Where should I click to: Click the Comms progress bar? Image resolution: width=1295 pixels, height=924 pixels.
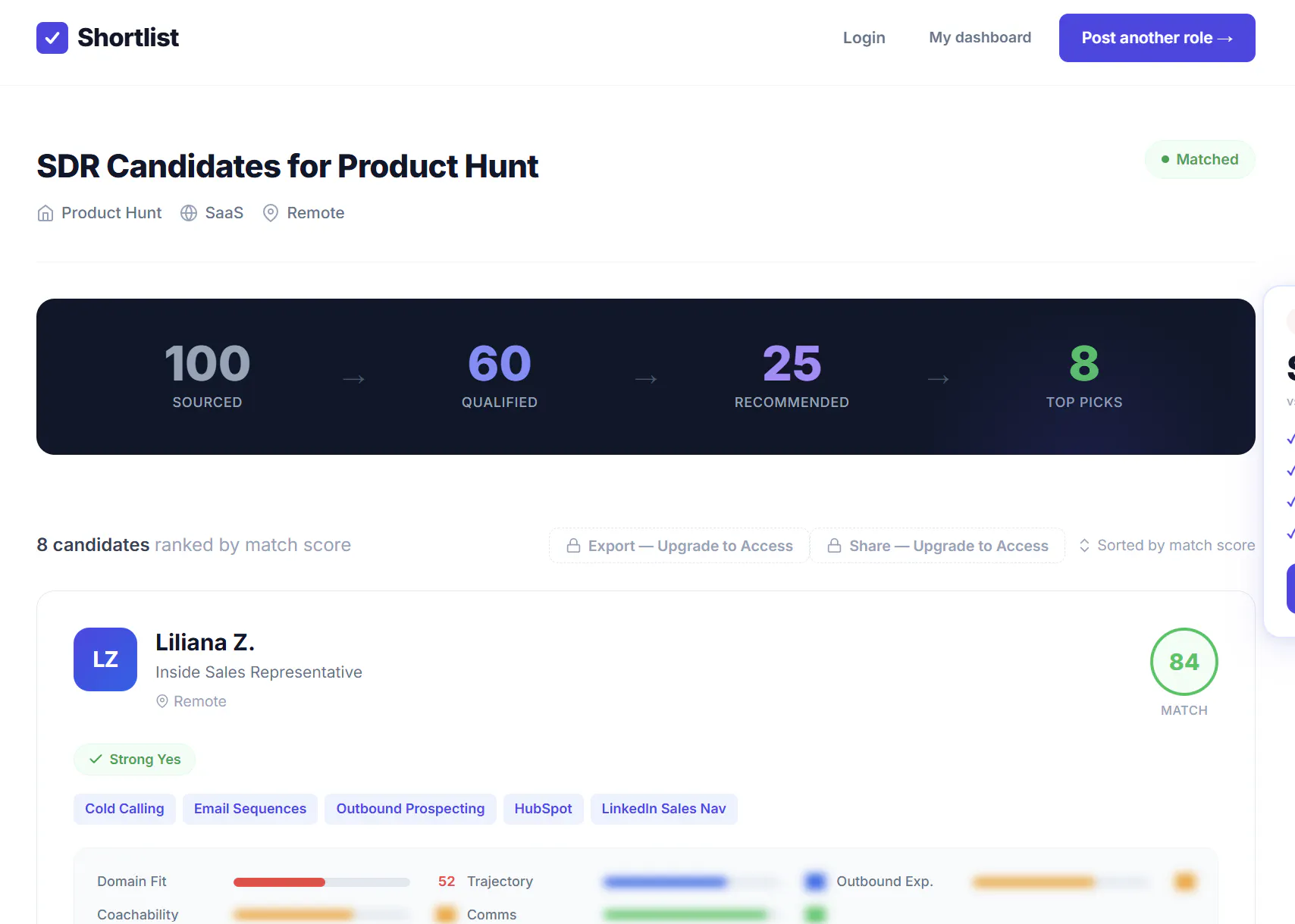coord(691,915)
